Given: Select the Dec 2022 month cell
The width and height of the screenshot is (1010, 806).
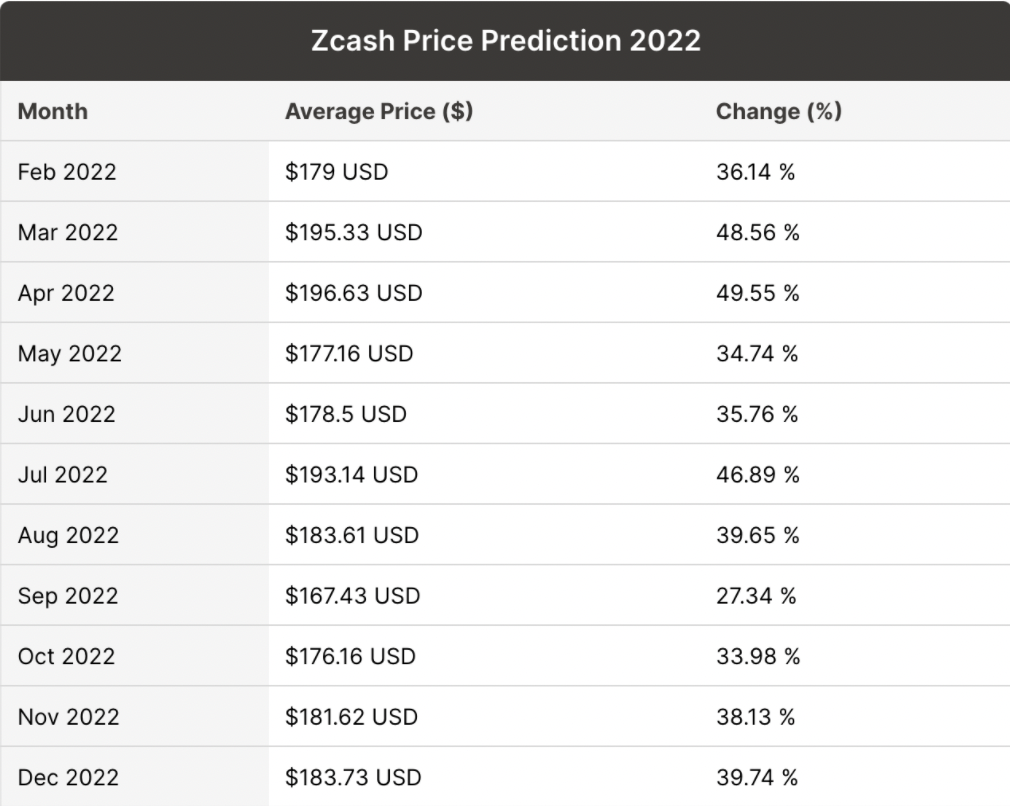Looking at the screenshot, I should pyautogui.click(x=68, y=777).
